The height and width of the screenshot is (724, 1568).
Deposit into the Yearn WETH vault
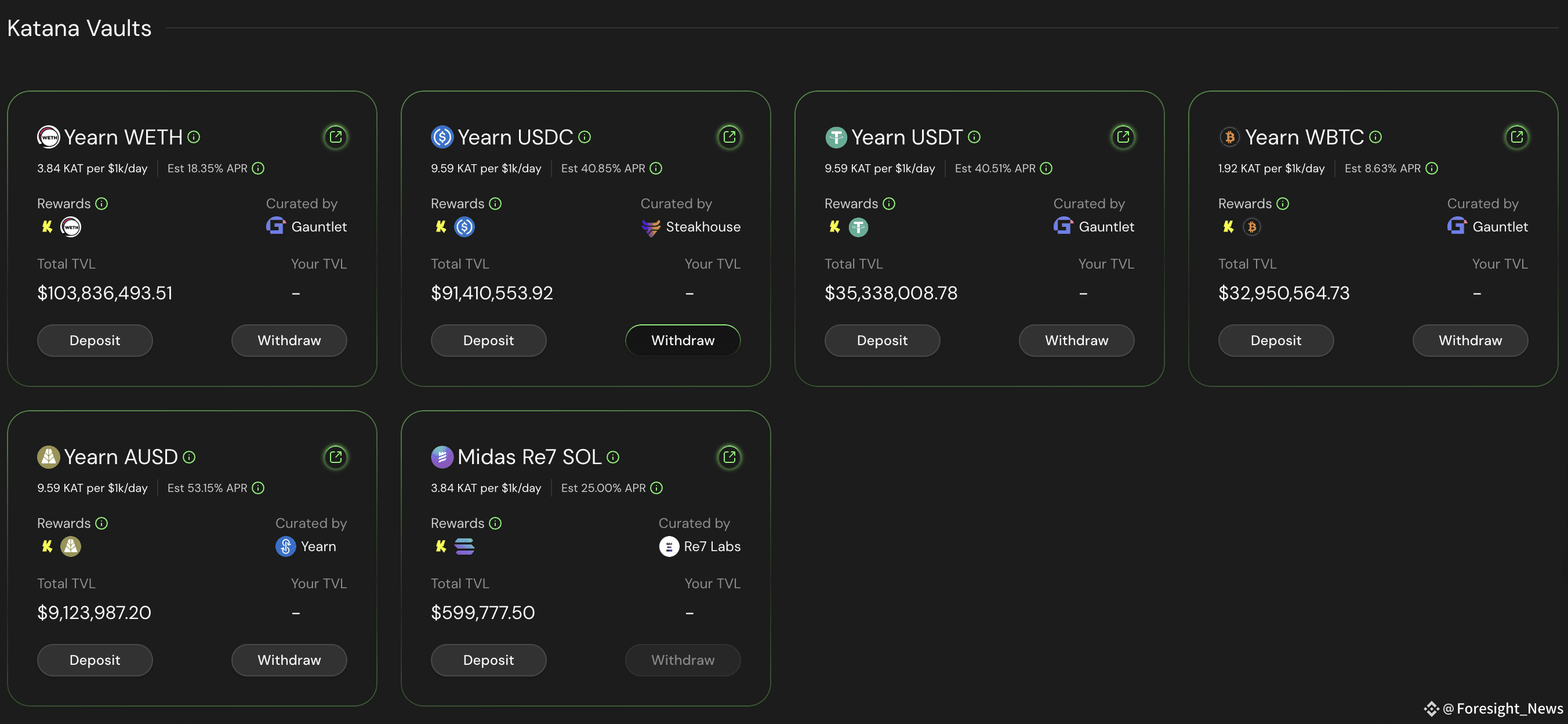tap(95, 341)
